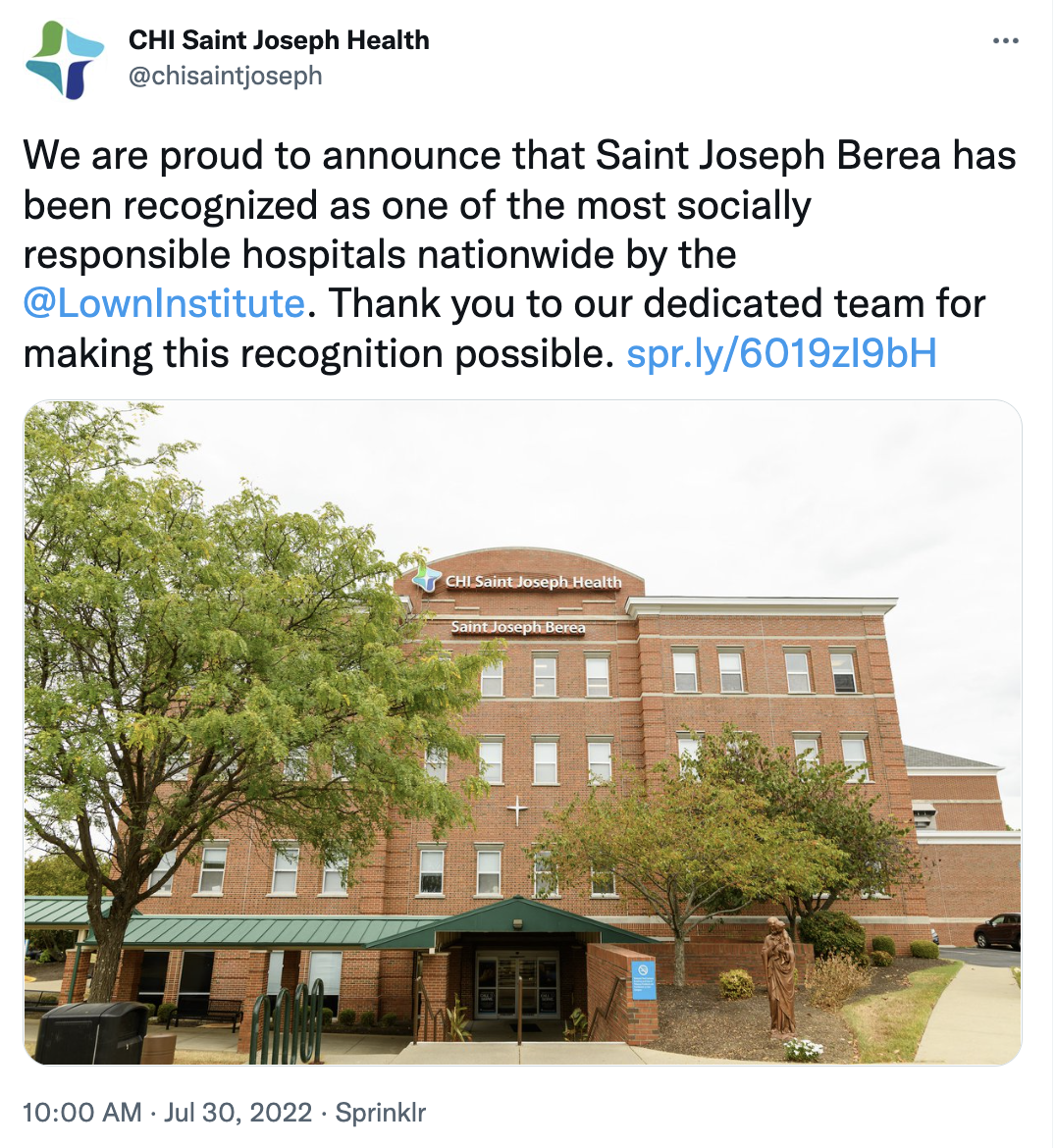Click the @chisaintjoseph handle

tap(226, 76)
